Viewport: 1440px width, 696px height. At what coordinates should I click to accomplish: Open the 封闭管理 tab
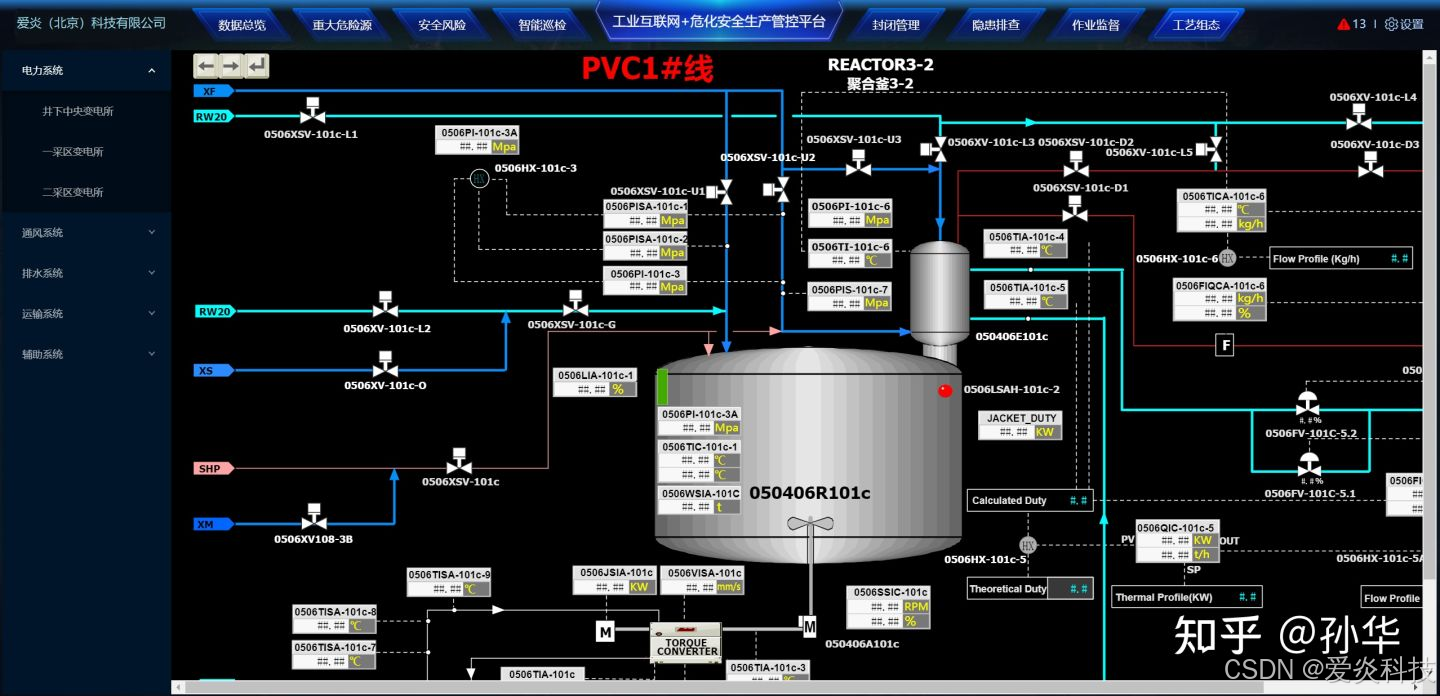click(896, 25)
